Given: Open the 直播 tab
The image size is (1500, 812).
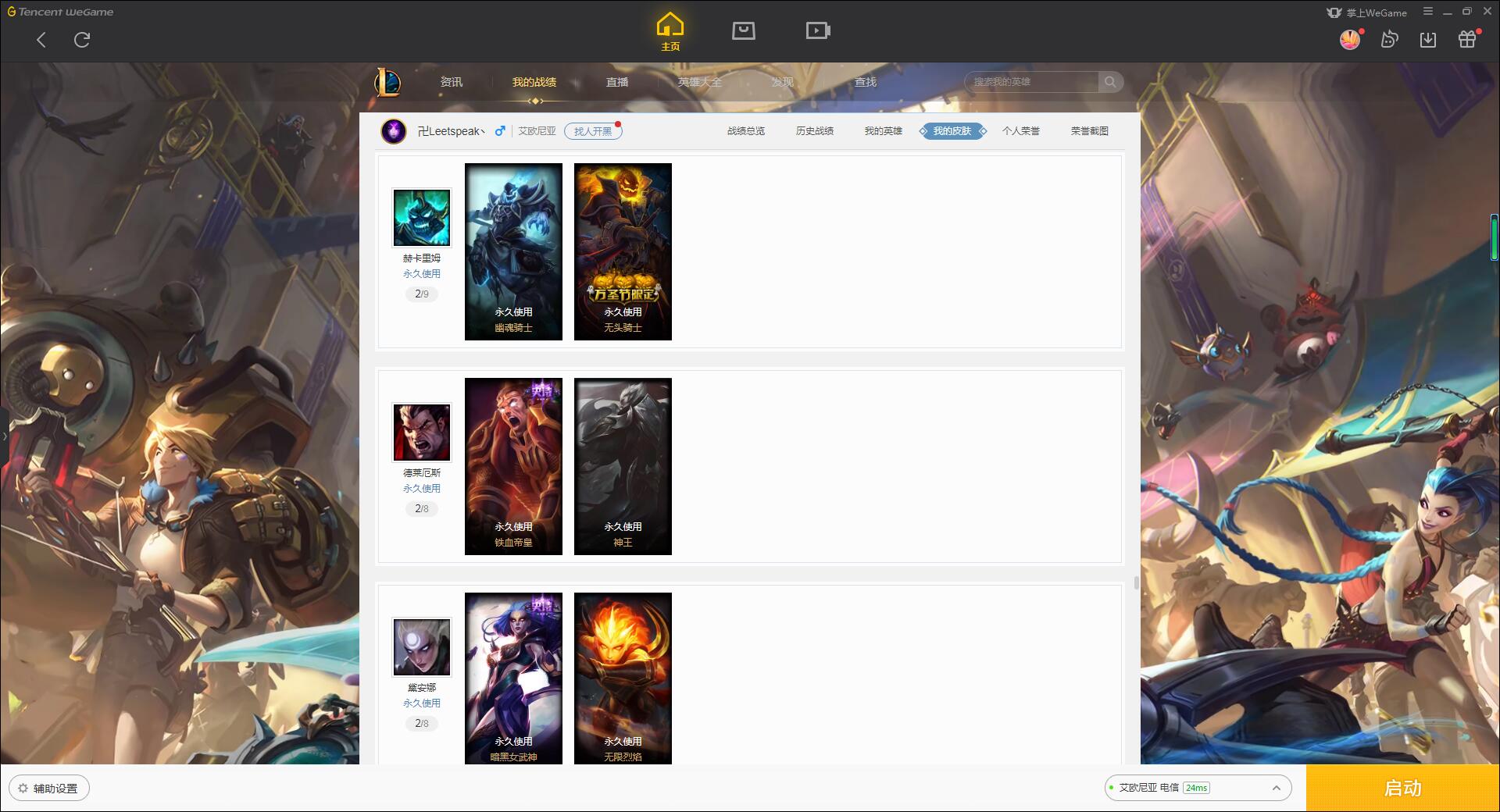Looking at the screenshot, I should pos(617,82).
